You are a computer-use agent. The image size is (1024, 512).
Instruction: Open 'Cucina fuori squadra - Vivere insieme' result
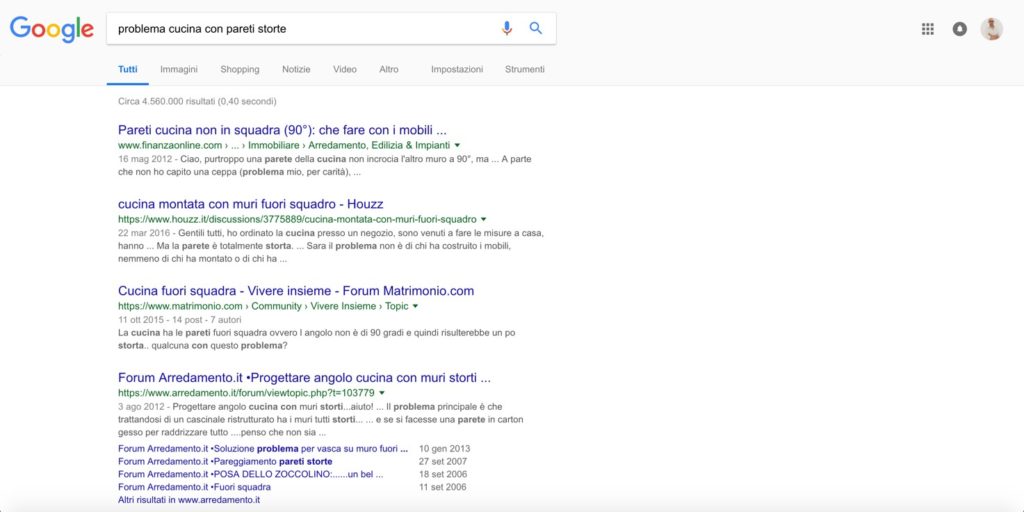click(296, 291)
